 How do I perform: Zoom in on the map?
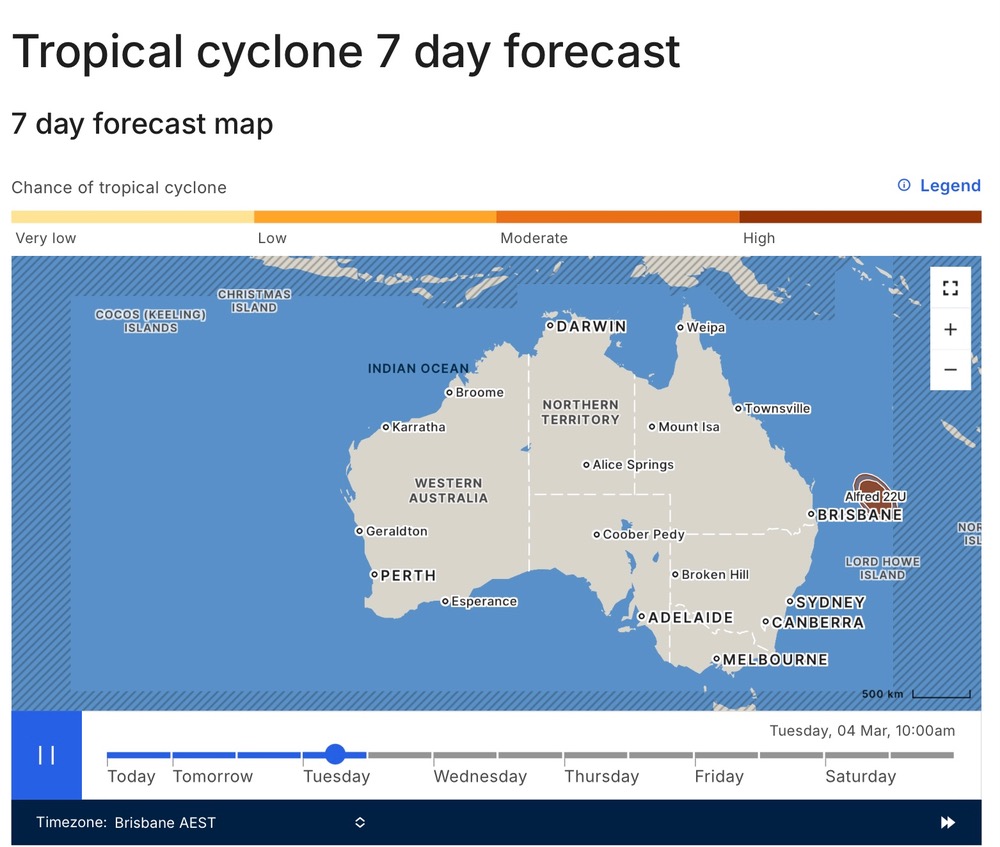950,329
